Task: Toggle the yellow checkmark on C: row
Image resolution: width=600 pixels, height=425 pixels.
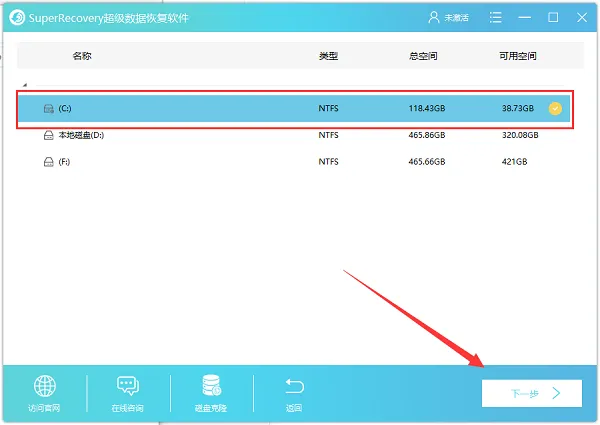Action: click(555, 109)
